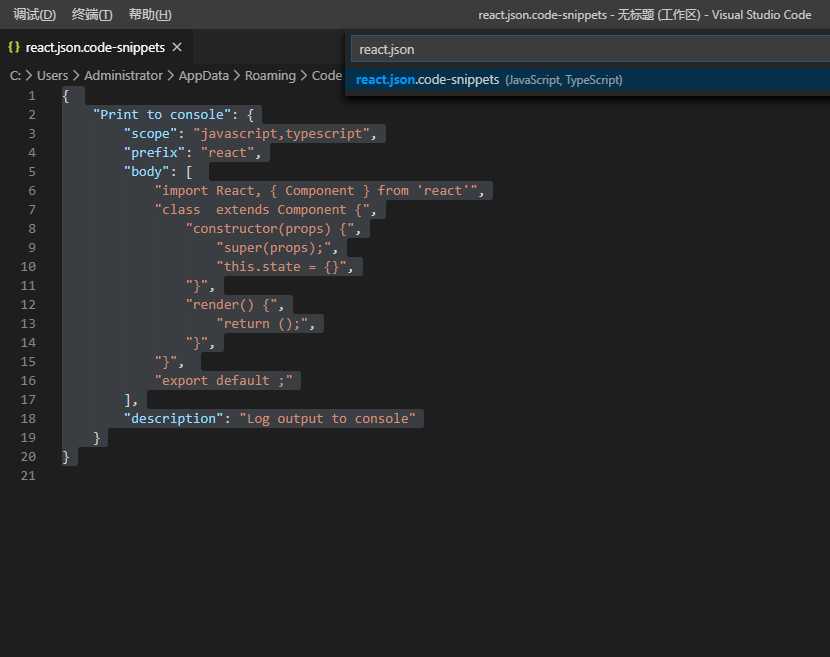Click the JSON braces icon on the tab
Image resolution: width=830 pixels, height=657 pixels.
pyautogui.click(x=14, y=48)
